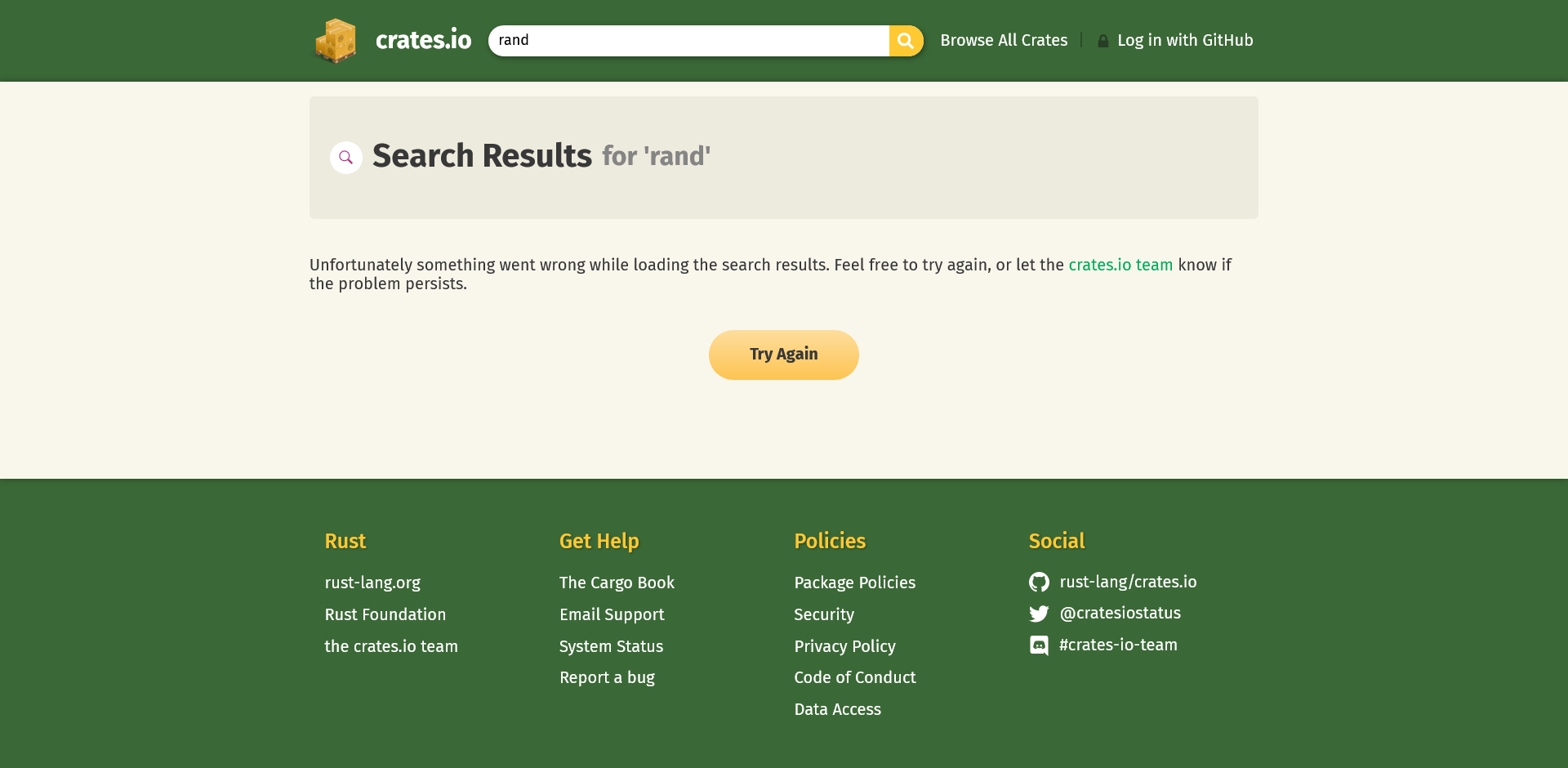Screen dimensions: 1568x768
Task: Click the lock icon beside Log in
Action: pos(1103,41)
